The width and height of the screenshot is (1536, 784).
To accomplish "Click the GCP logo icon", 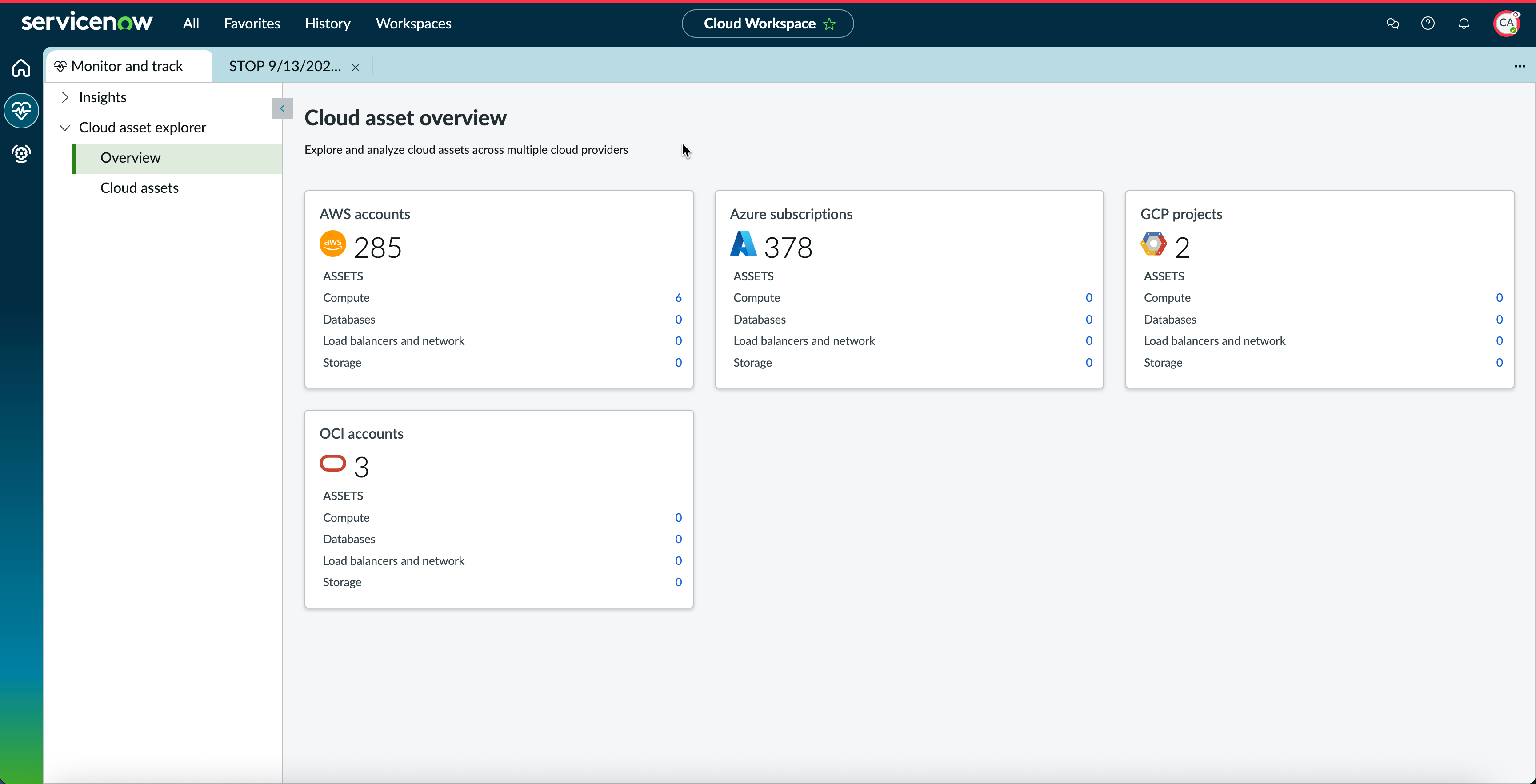I will click(1154, 244).
